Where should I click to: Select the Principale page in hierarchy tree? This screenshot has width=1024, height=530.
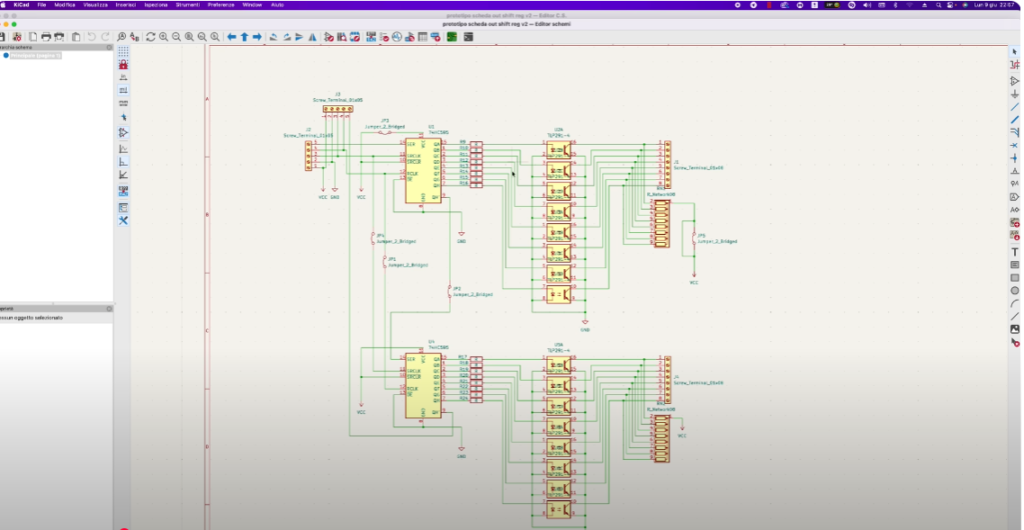tap(36, 56)
